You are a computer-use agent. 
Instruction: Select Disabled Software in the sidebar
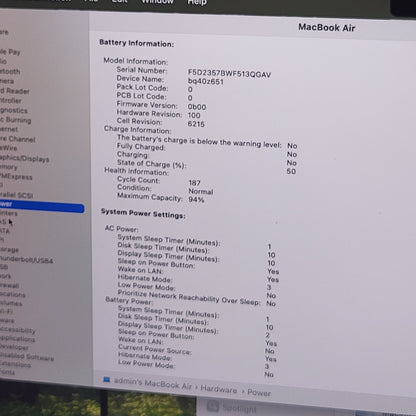click(27, 356)
